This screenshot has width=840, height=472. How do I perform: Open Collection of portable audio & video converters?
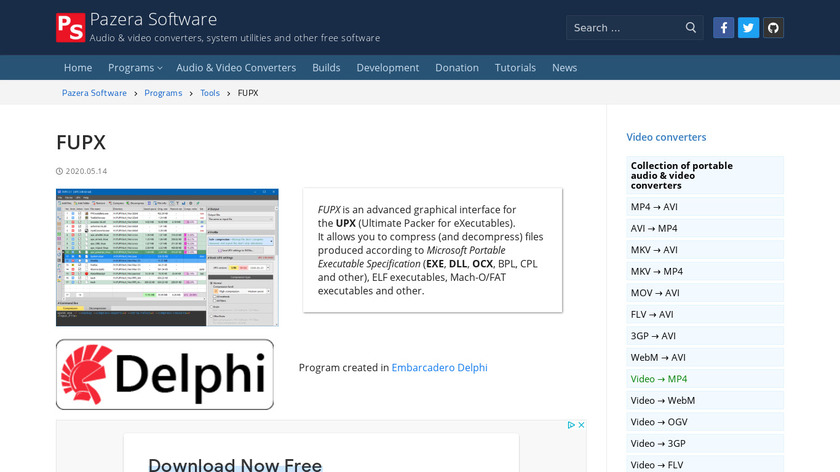[704, 175]
